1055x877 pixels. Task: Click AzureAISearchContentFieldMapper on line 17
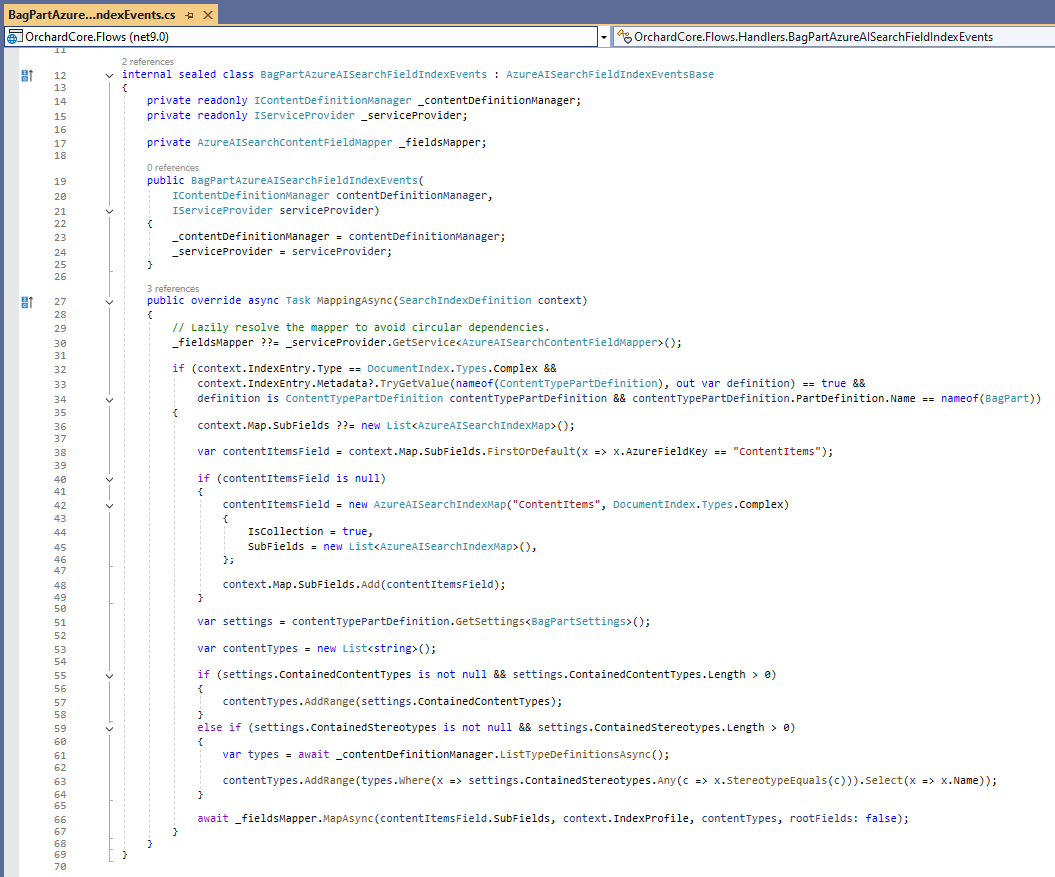295,143
